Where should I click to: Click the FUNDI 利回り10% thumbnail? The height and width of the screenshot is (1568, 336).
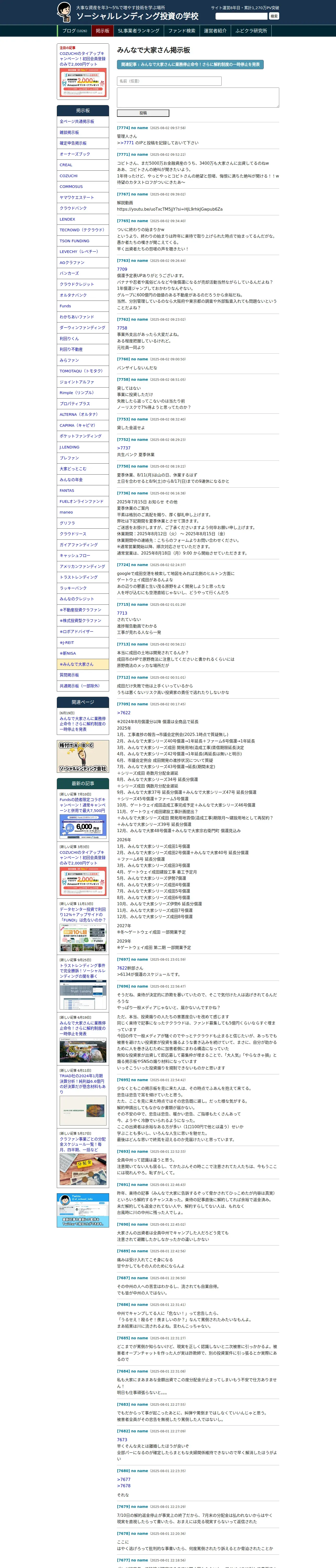point(83,937)
